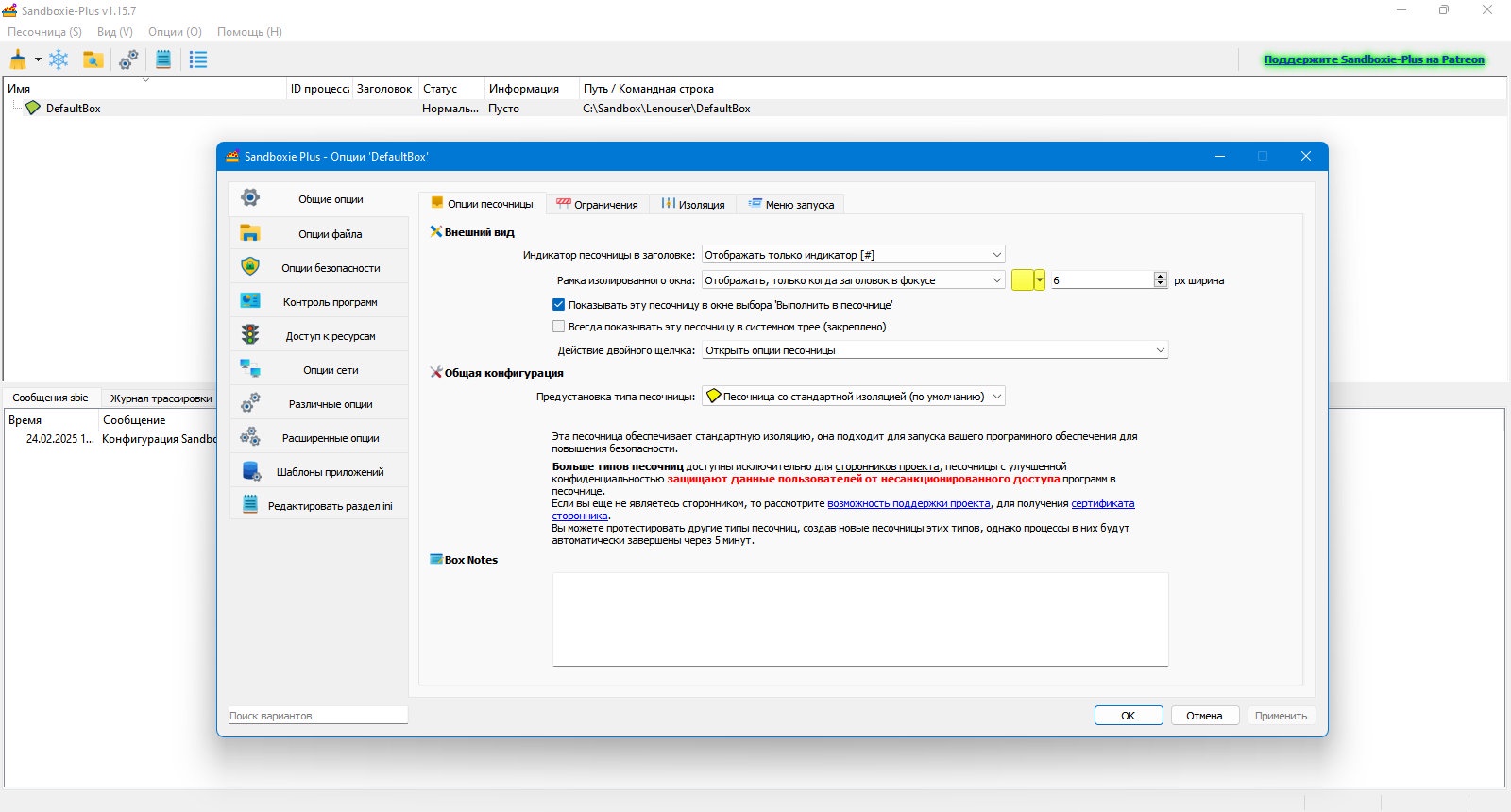This screenshot has width=1511, height=812.
Task: Open the Общие опции section
Action: [318, 198]
